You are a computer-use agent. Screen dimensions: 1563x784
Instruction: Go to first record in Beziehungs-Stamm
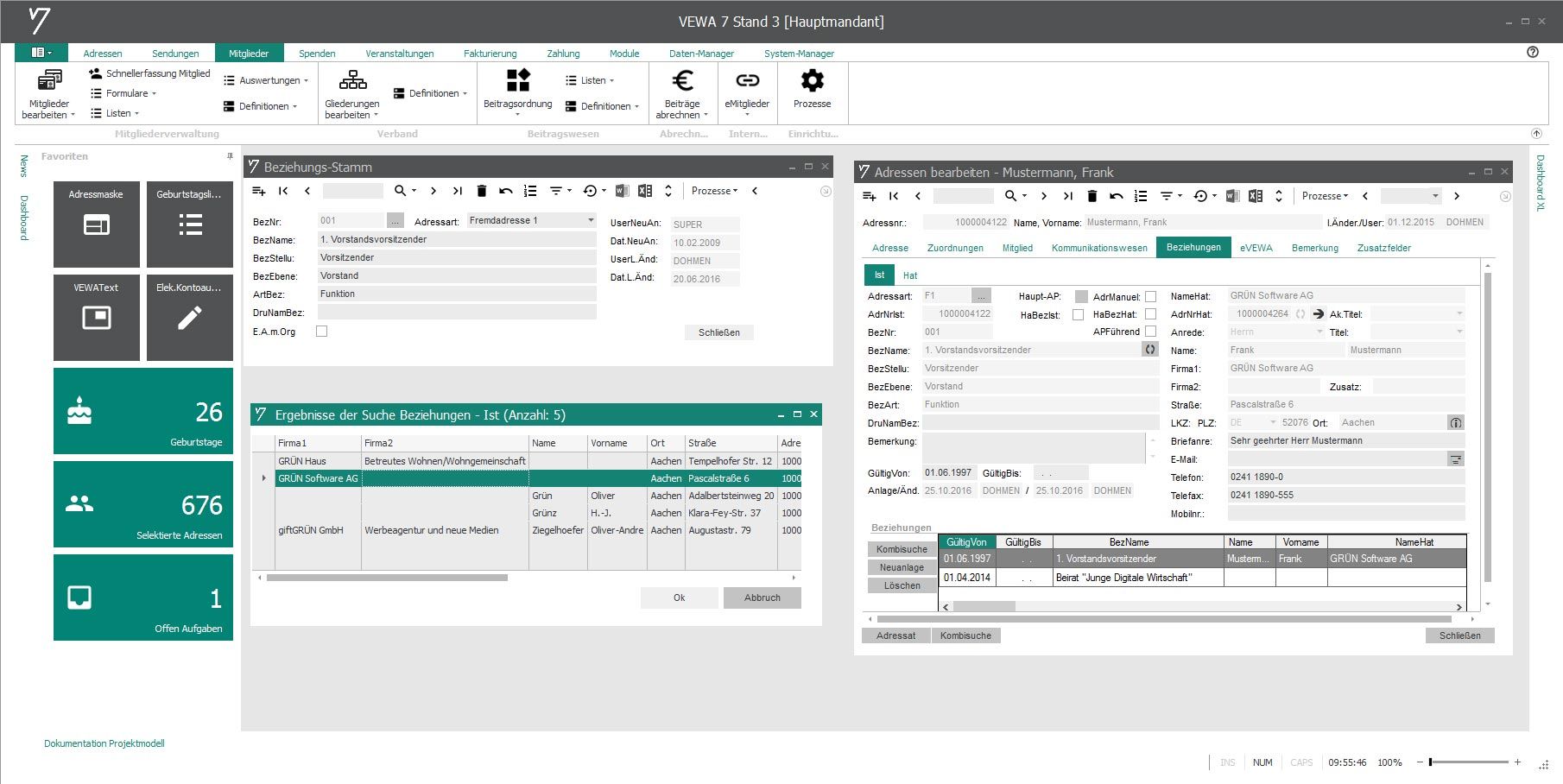282,191
